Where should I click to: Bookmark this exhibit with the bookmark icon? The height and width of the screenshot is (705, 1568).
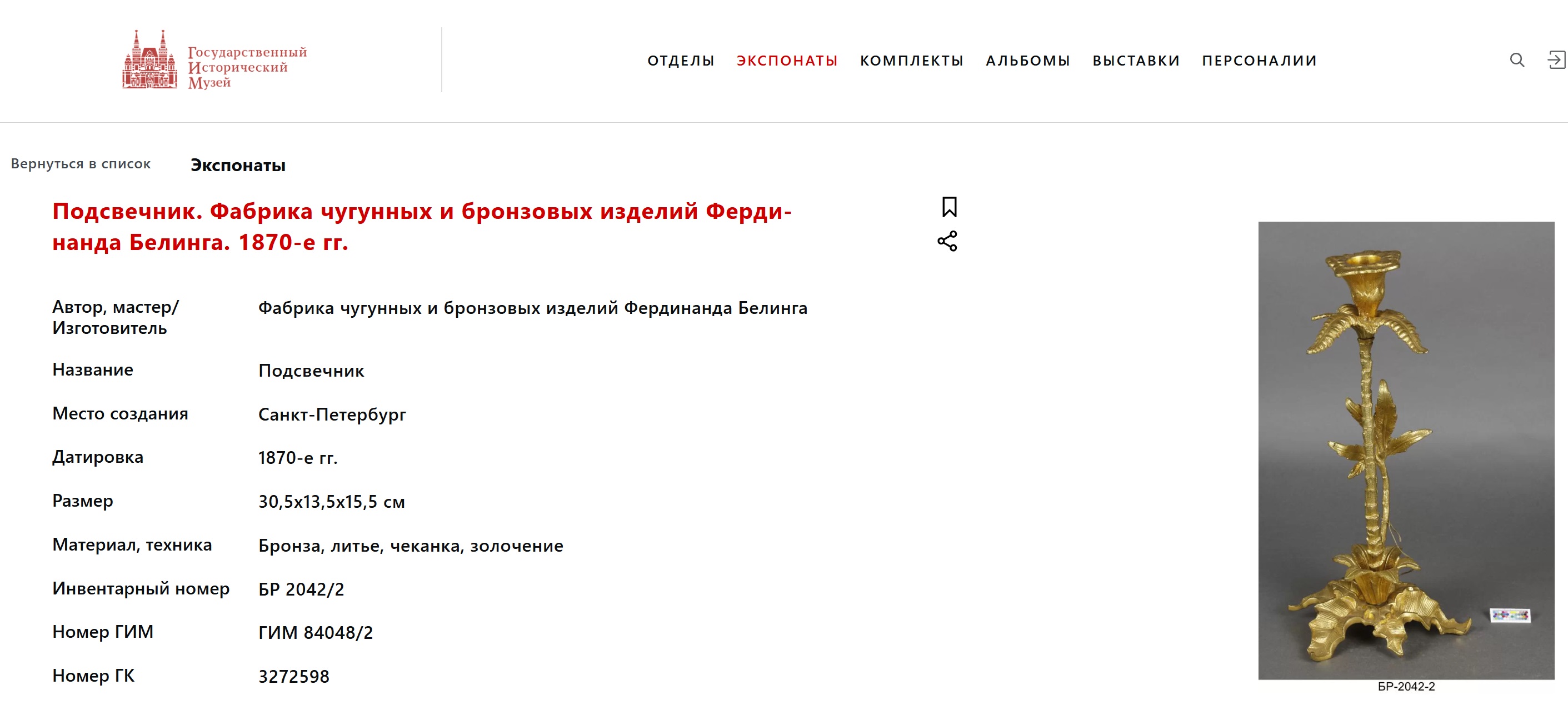[948, 207]
